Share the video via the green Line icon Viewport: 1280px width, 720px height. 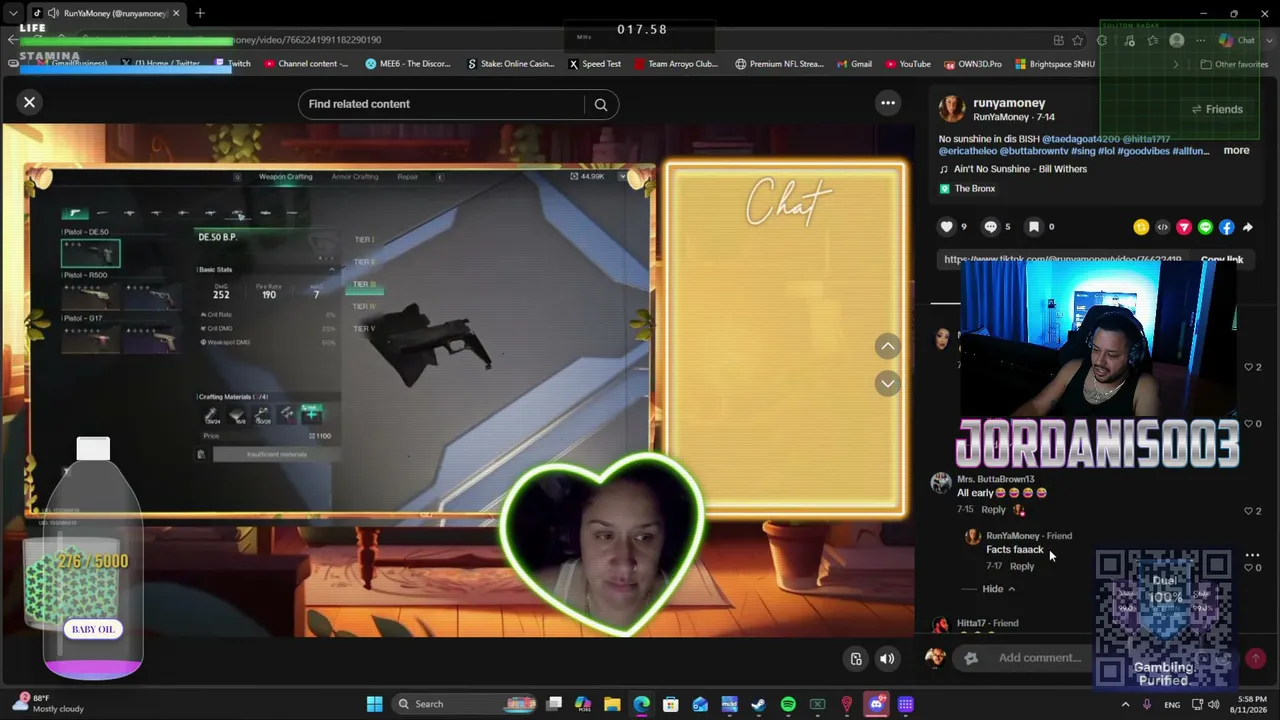[1205, 227]
